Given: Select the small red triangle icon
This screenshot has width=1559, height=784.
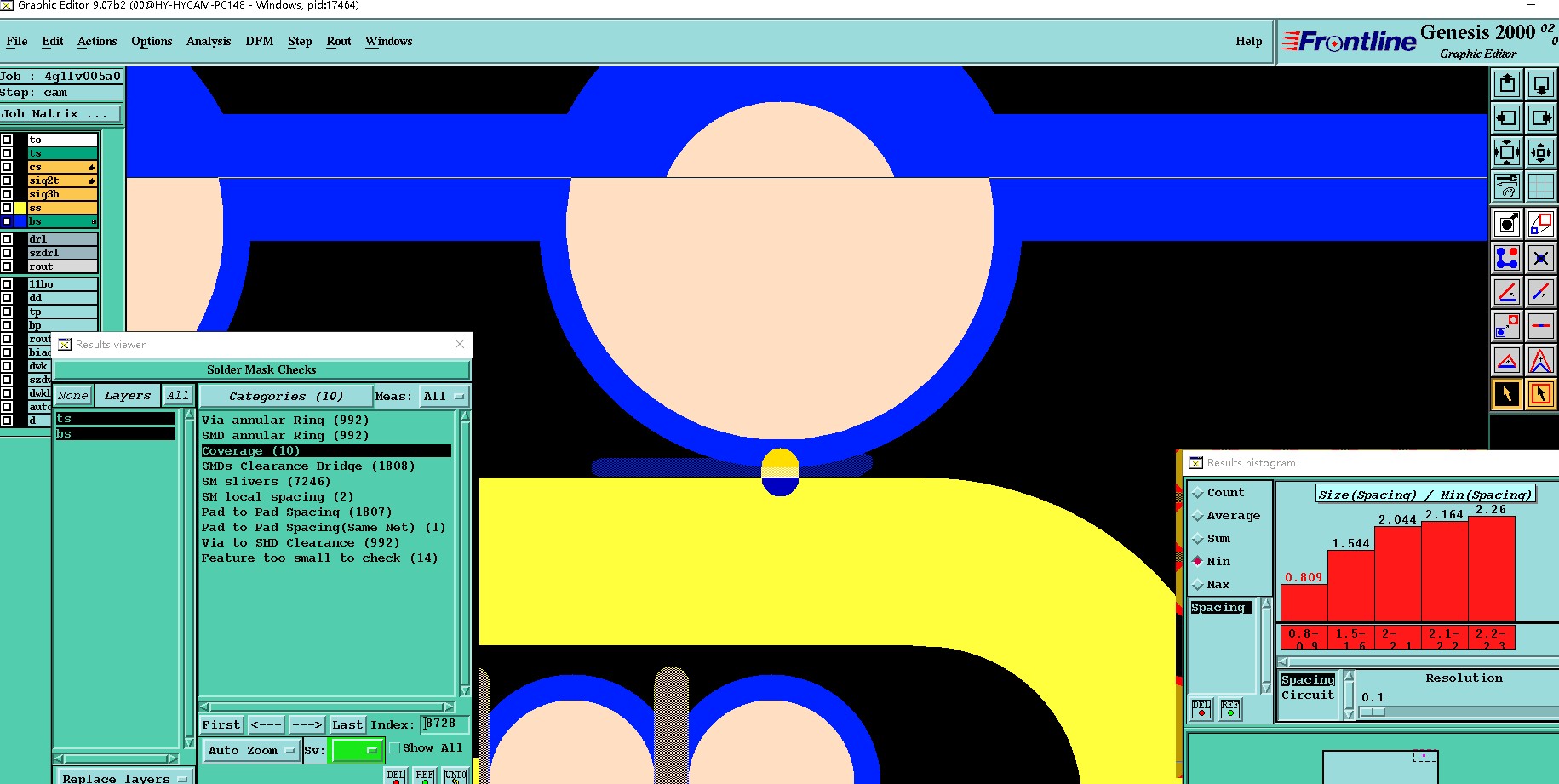Looking at the screenshot, I should (1507, 360).
